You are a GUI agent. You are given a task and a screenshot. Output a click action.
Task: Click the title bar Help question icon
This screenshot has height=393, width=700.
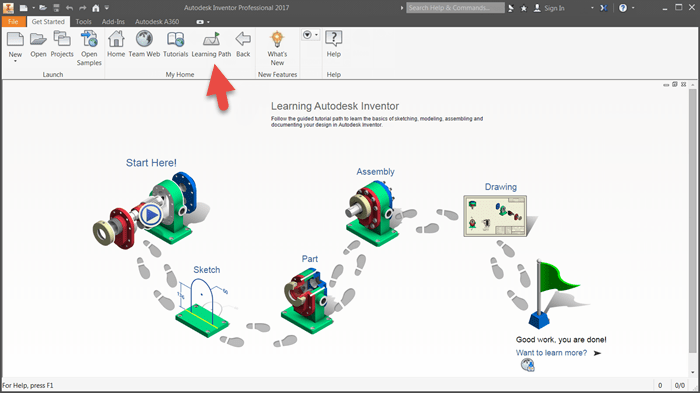(x=623, y=8)
